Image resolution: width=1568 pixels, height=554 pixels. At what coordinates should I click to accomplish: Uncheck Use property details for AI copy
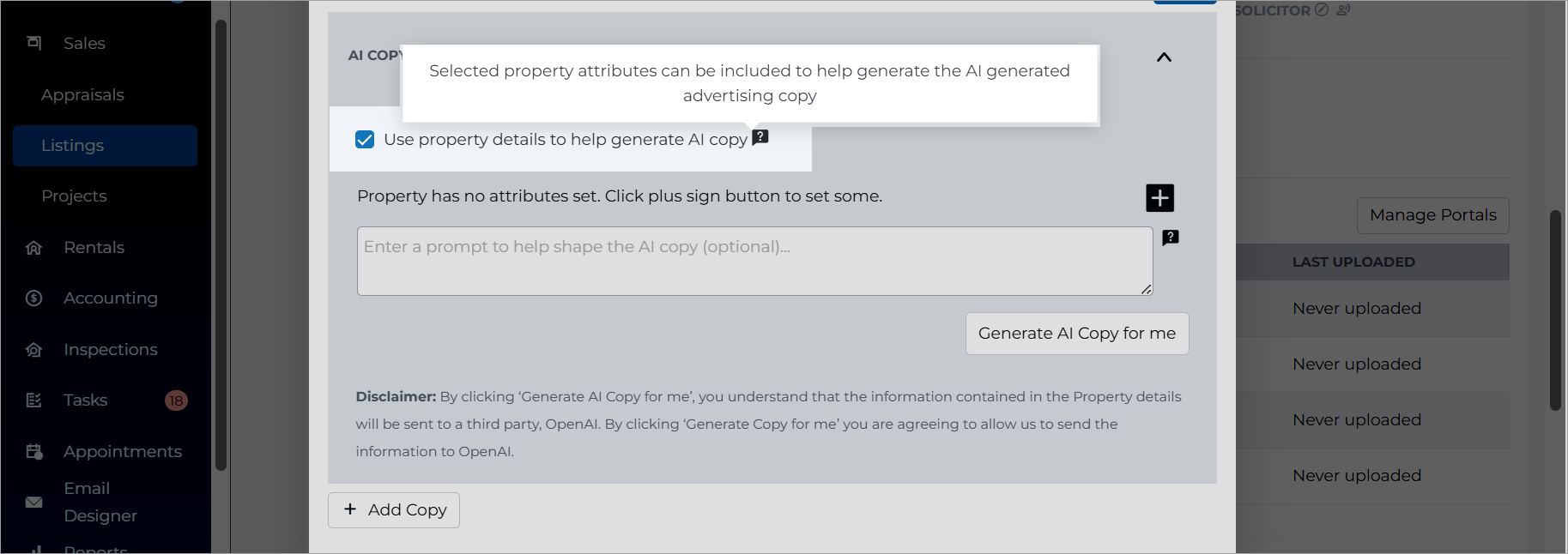click(365, 140)
